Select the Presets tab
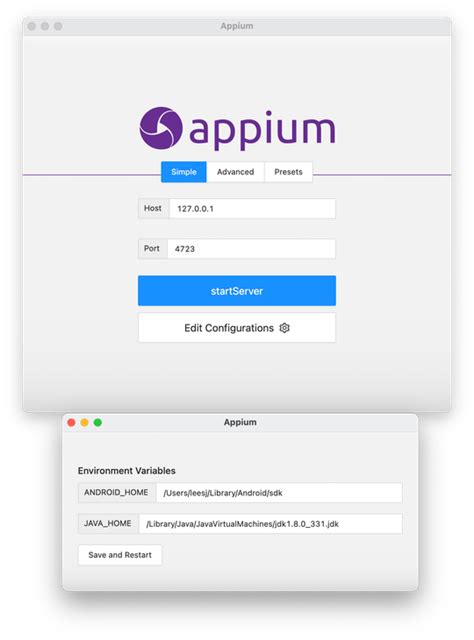This screenshot has width=474, height=640. click(288, 172)
